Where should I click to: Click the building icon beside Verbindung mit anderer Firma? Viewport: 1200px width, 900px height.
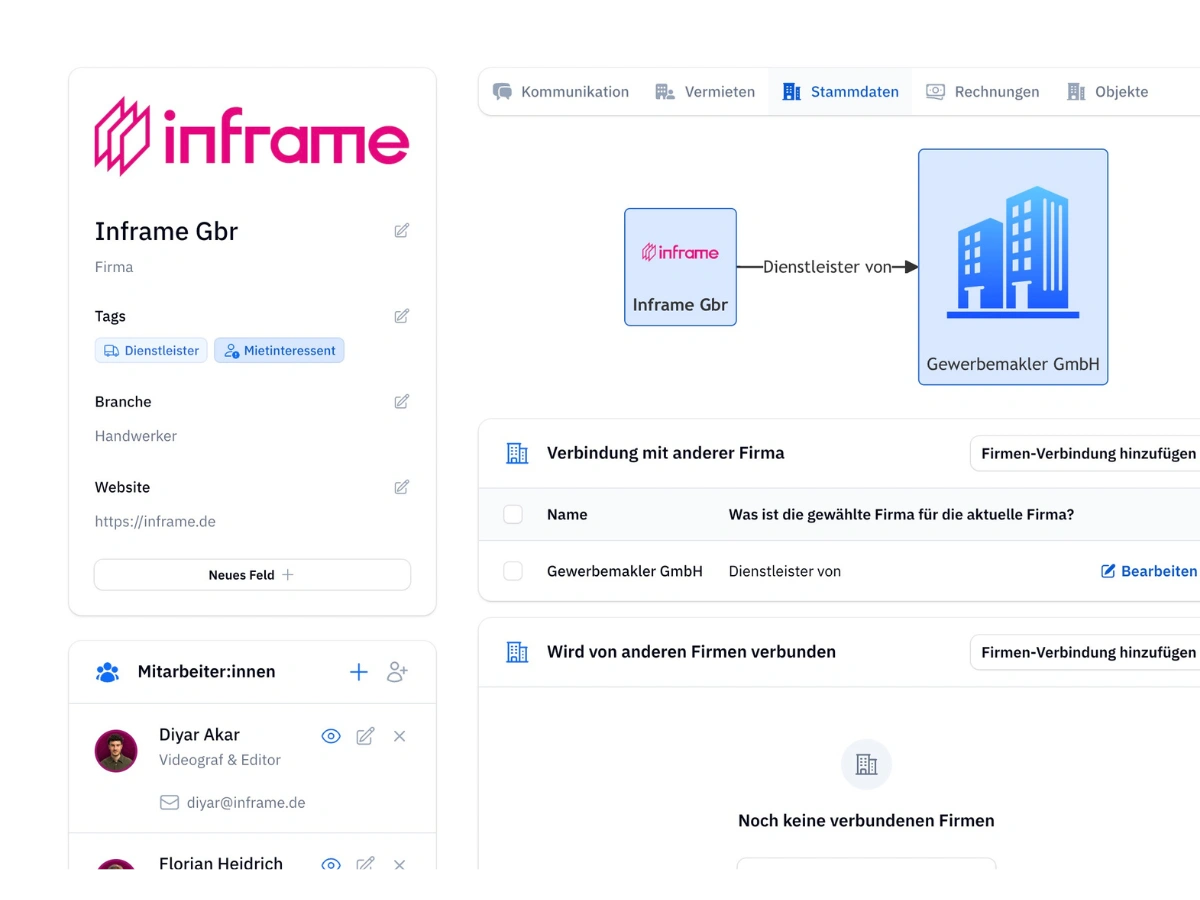[x=517, y=453]
